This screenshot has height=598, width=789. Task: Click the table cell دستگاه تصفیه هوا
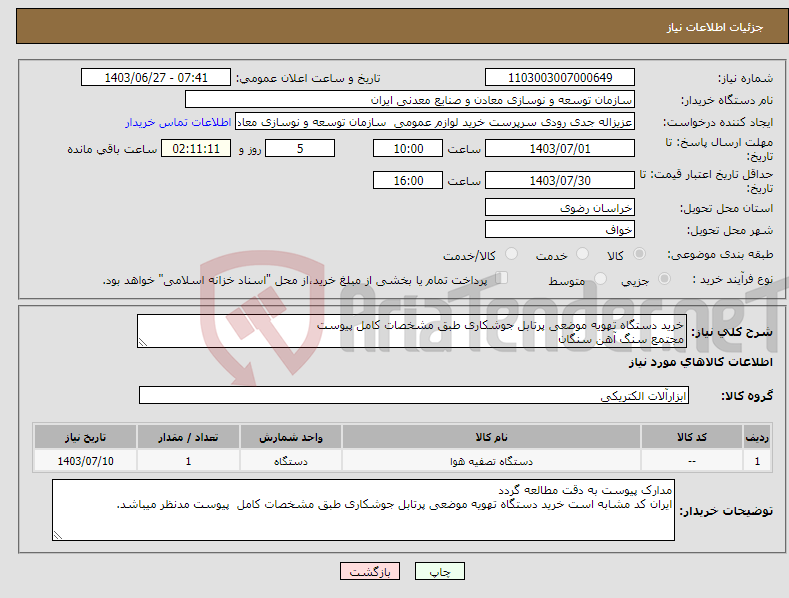coord(491,461)
